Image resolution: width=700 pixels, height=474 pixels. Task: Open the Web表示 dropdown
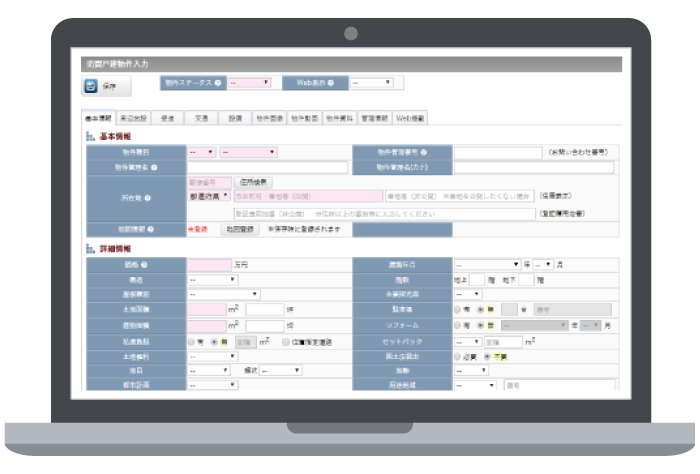point(371,83)
